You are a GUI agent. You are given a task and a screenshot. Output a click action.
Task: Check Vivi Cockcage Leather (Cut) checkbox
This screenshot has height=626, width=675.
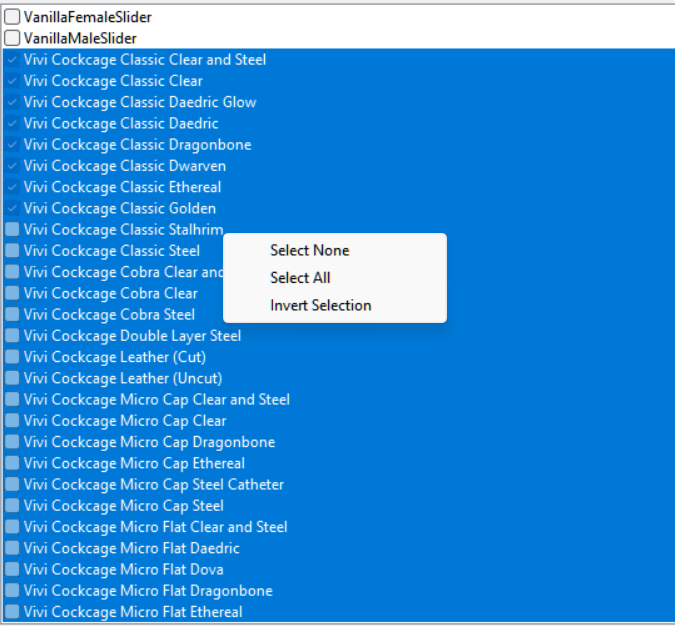pos(12,357)
